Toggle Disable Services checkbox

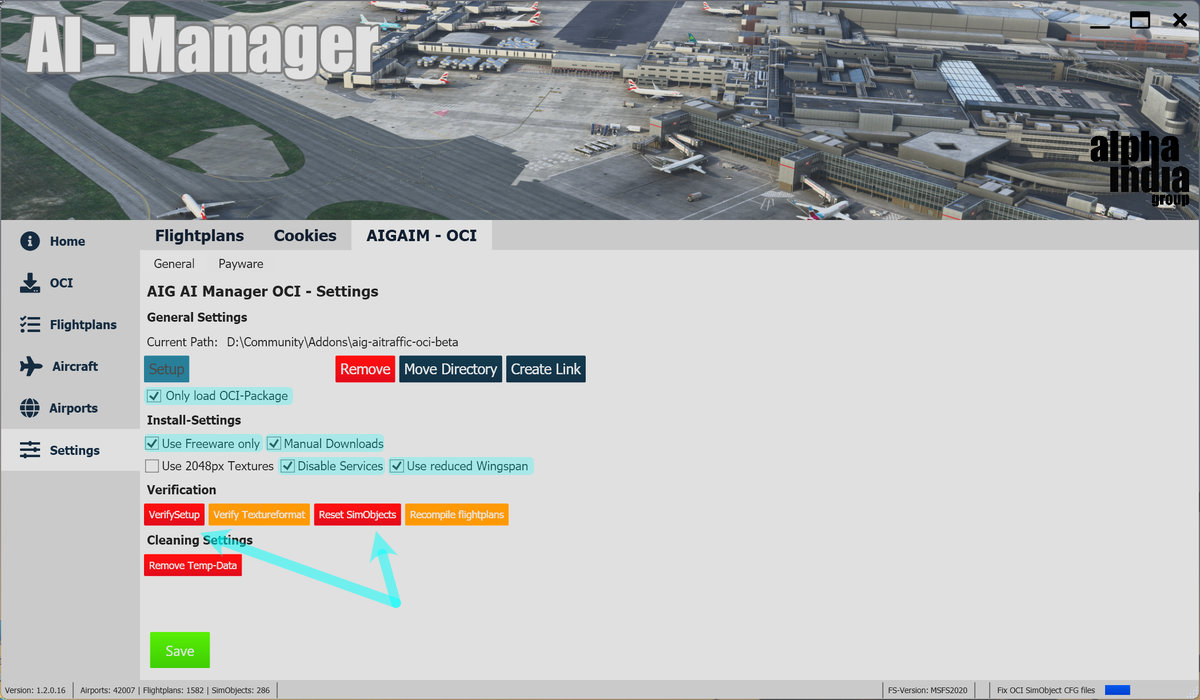click(x=288, y=466)
